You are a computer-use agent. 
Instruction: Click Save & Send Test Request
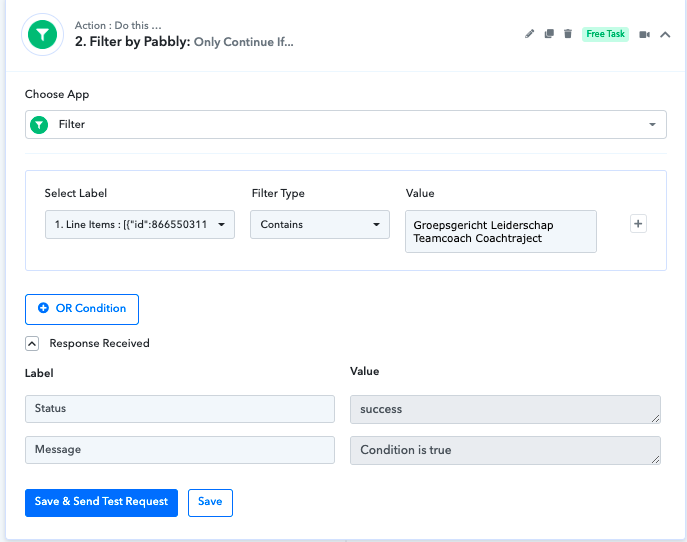click(101, 503)
